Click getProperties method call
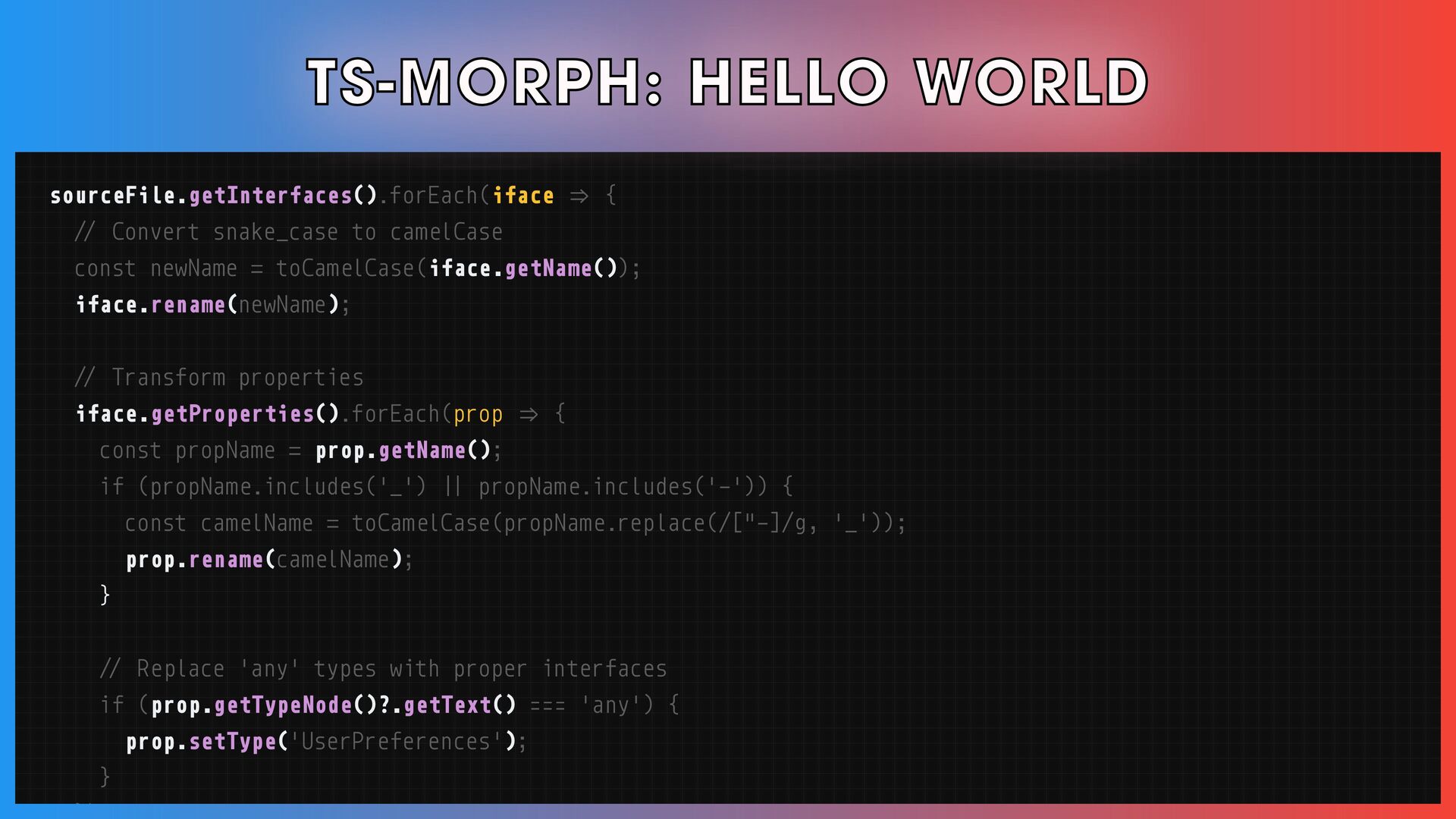 pyautogui.click(x=232, y=414)
